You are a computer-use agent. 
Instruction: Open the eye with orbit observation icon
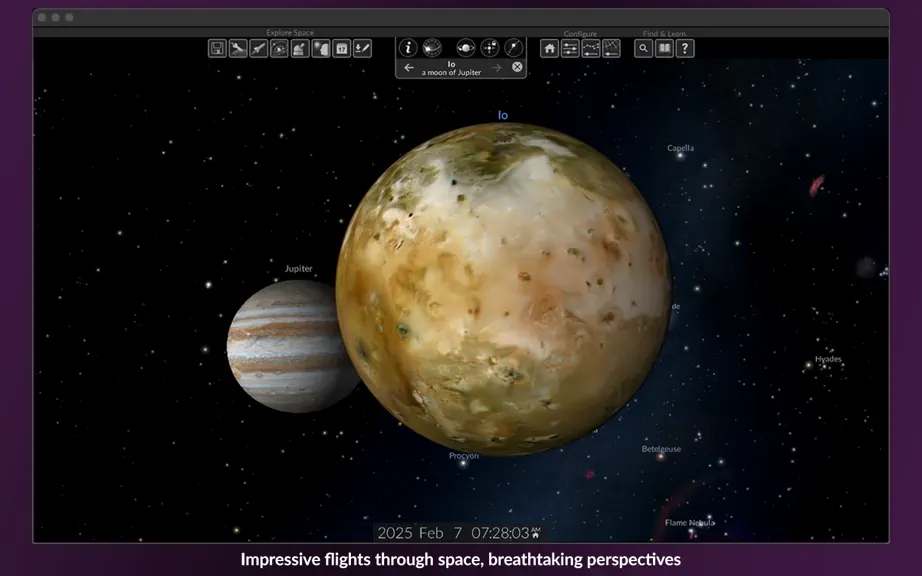[279, 48]
